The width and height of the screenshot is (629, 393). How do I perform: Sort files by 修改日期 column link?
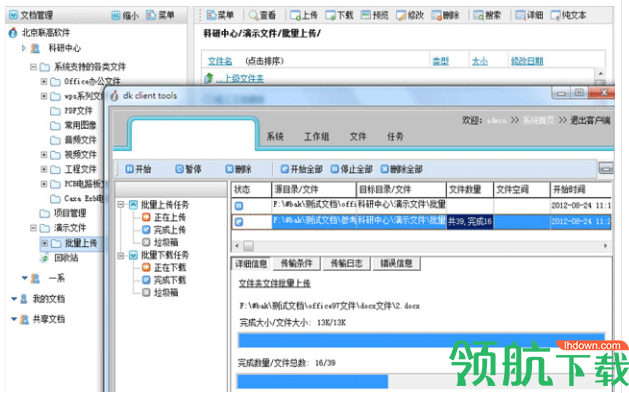click(527, 61)
